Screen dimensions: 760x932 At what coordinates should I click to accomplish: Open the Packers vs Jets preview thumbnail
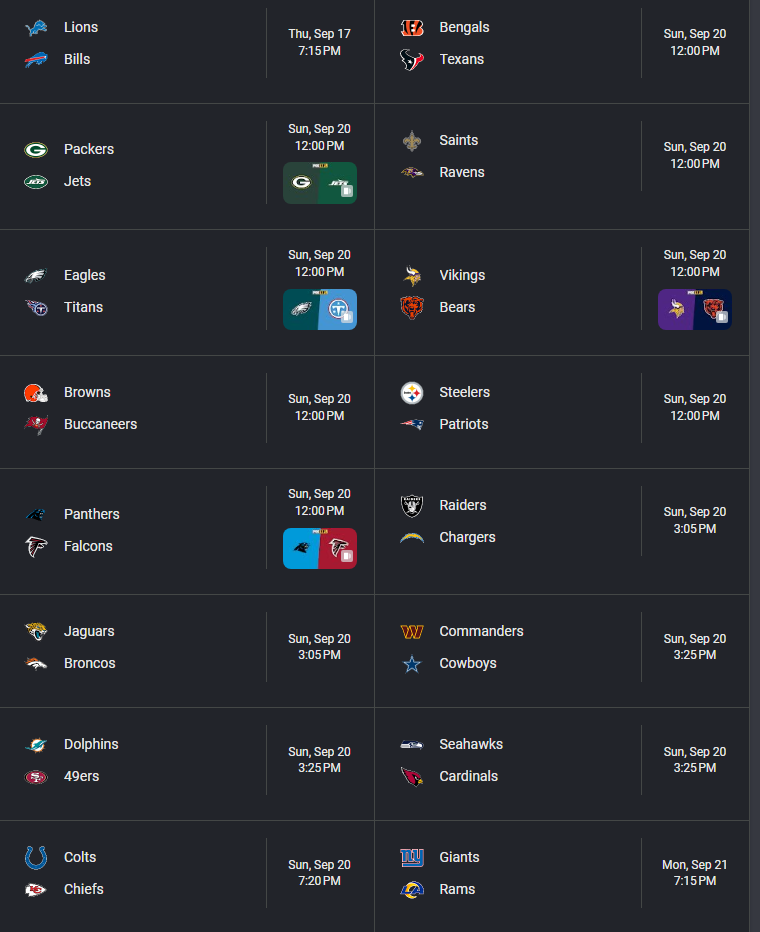[x=320, y=183]
